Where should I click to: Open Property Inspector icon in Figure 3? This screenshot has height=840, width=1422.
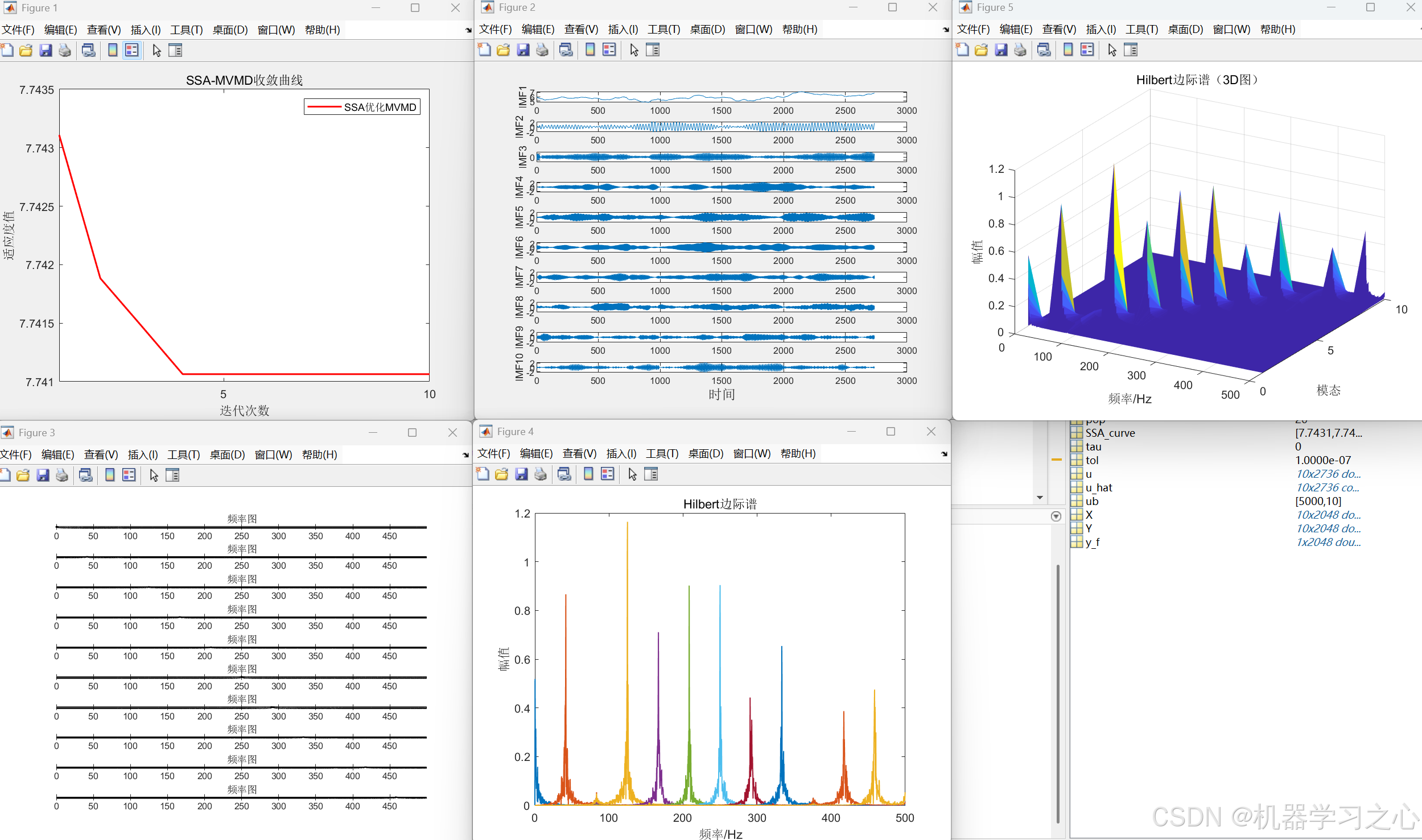pos(172,475)
